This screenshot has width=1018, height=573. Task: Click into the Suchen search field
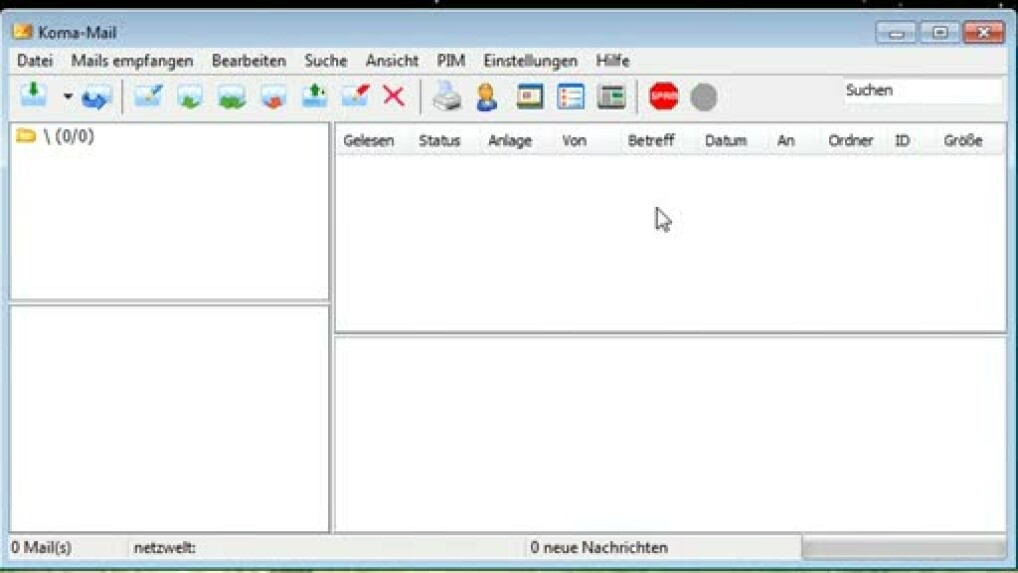920,91
